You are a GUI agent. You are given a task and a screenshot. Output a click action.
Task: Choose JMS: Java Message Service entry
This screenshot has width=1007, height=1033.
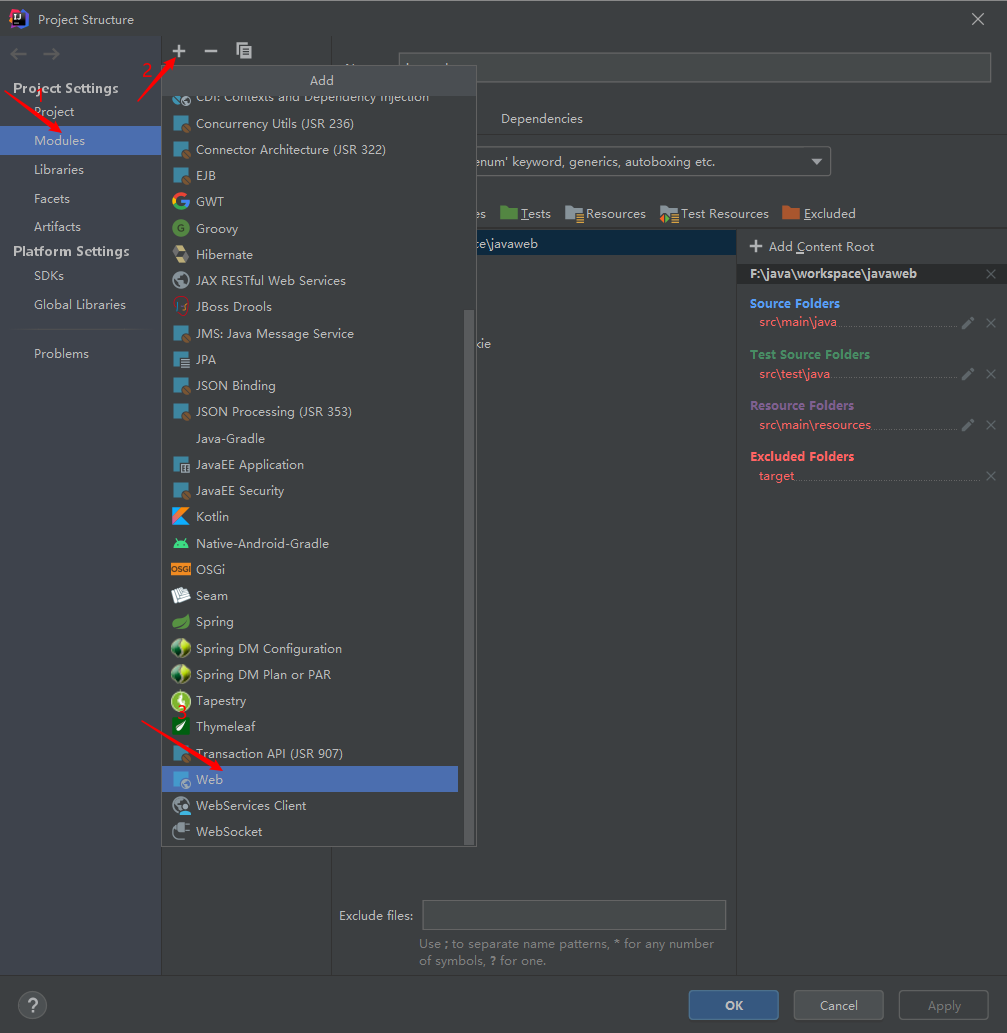[x=310, y=333]
